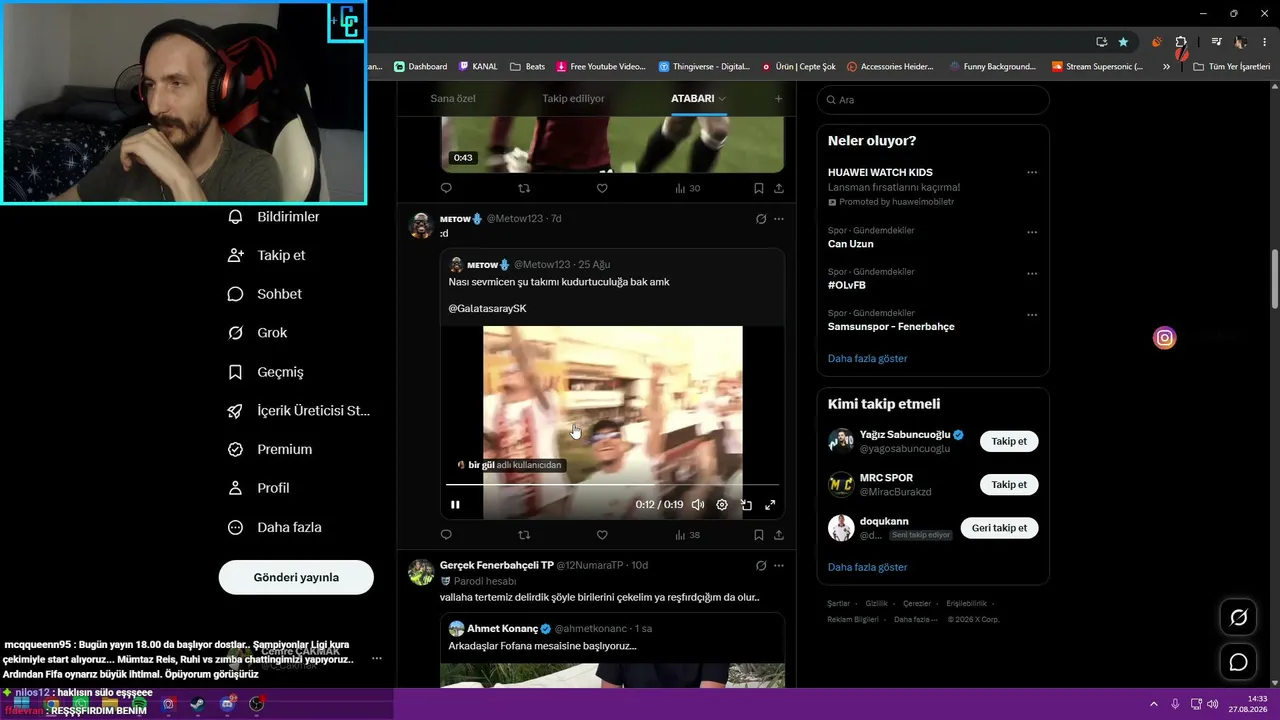This screenshot has width=1280, height=720.
Task: Like Metow123's ':d' post
Action: pyautogui.click(x=602, y=535)
